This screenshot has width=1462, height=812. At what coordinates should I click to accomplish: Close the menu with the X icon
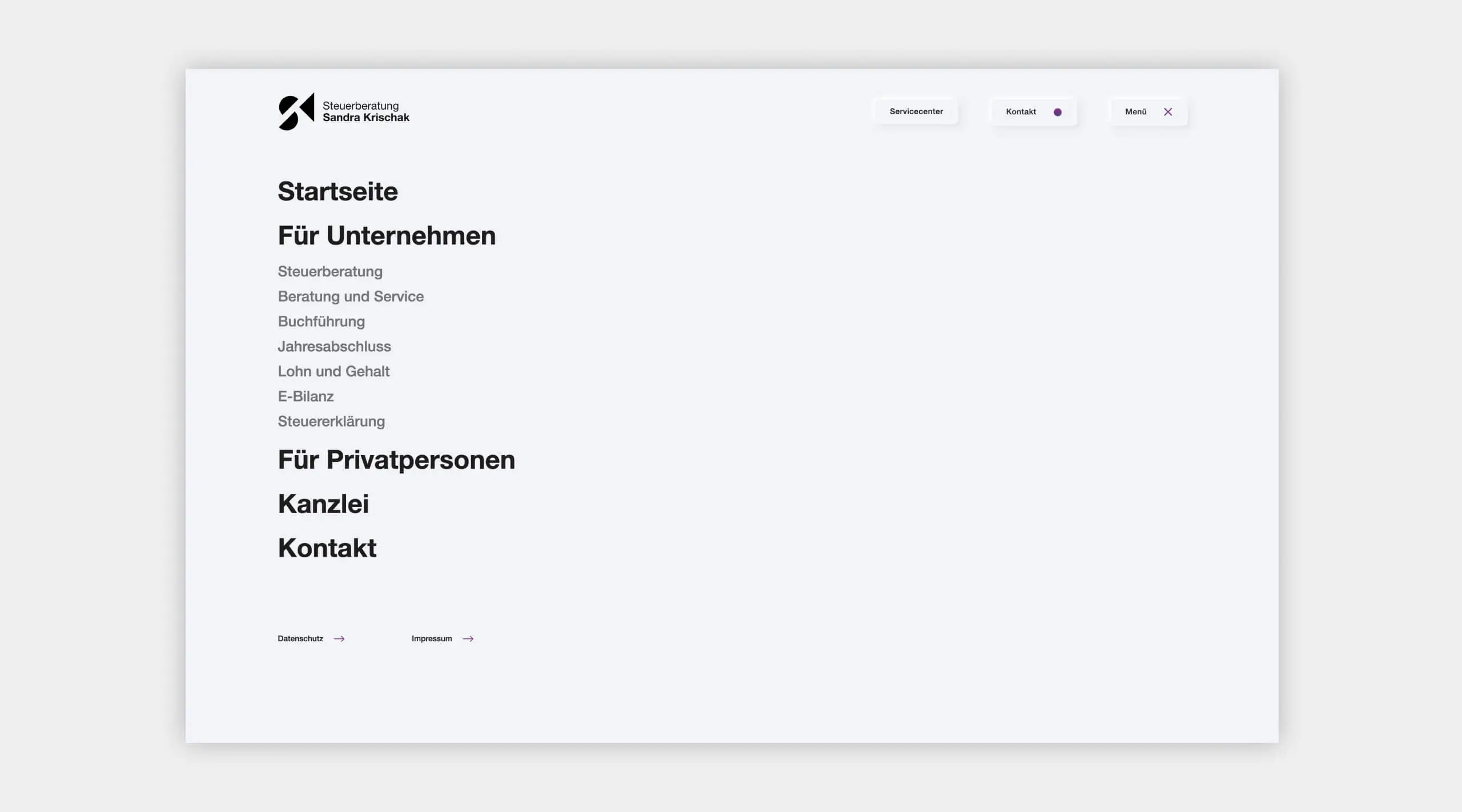pyautogui.click(x=1168, y=112)
